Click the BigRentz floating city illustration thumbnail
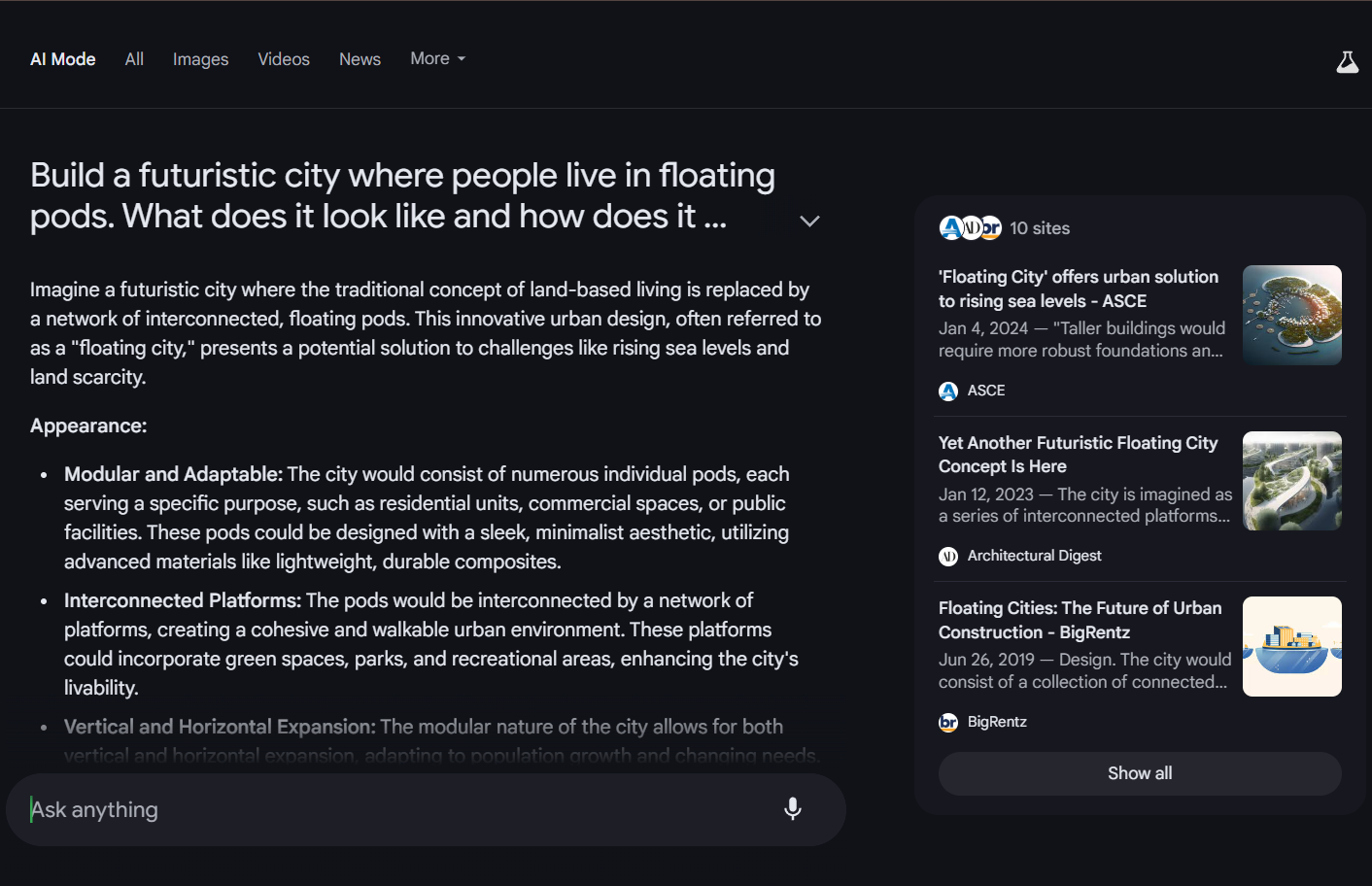This screenshot has width=1372, height=886. point(1291,647)
